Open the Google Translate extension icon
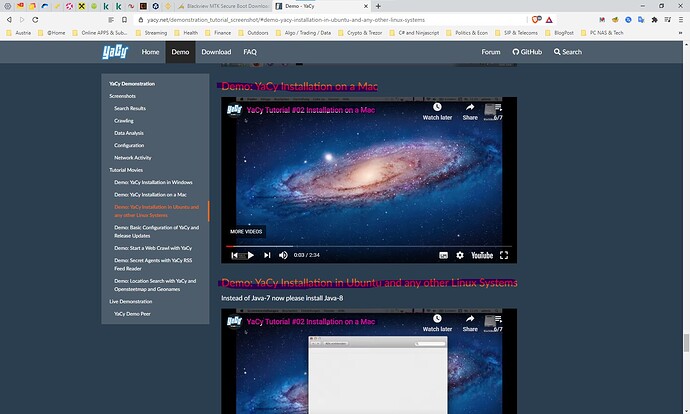This screenshot has height=414, width=690. click(641, 20)
